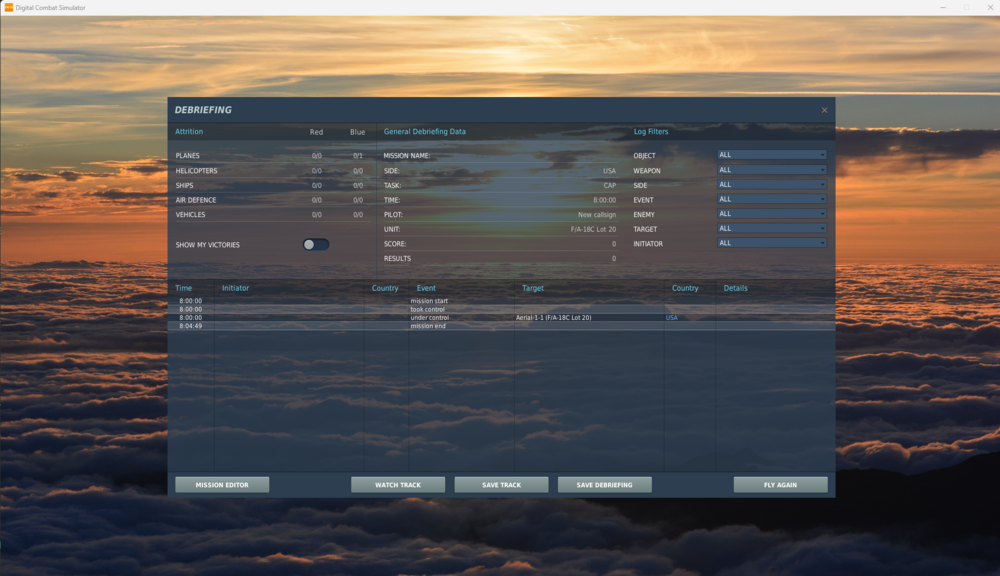
Task: Click the SAVE DEBRIEFING button
Action: 605,484
